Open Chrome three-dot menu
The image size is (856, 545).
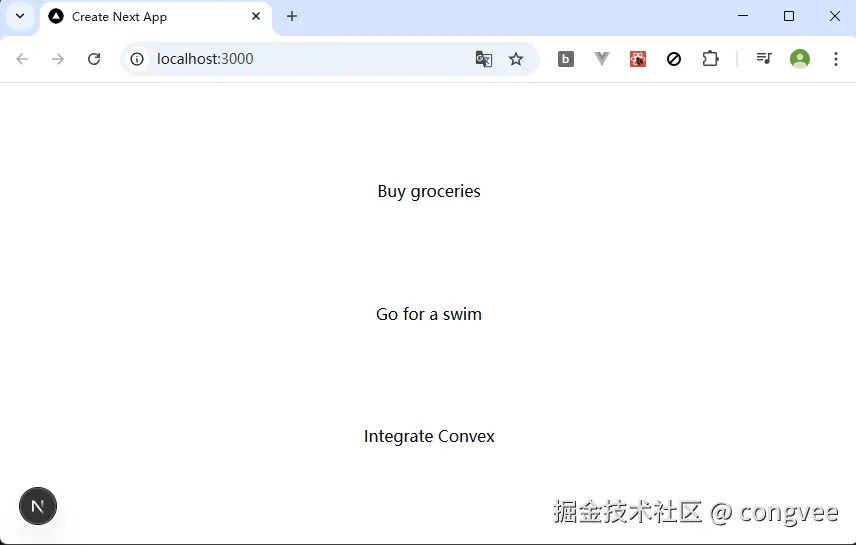(x=836, y=58)
